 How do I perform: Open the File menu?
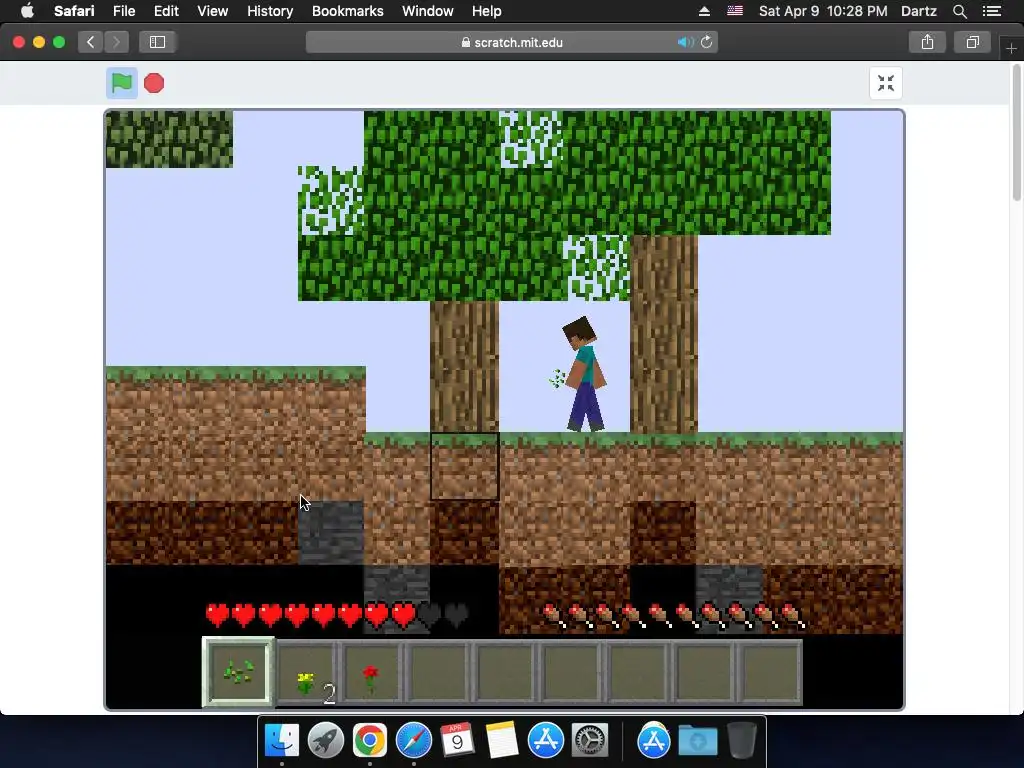pos(123,11)
